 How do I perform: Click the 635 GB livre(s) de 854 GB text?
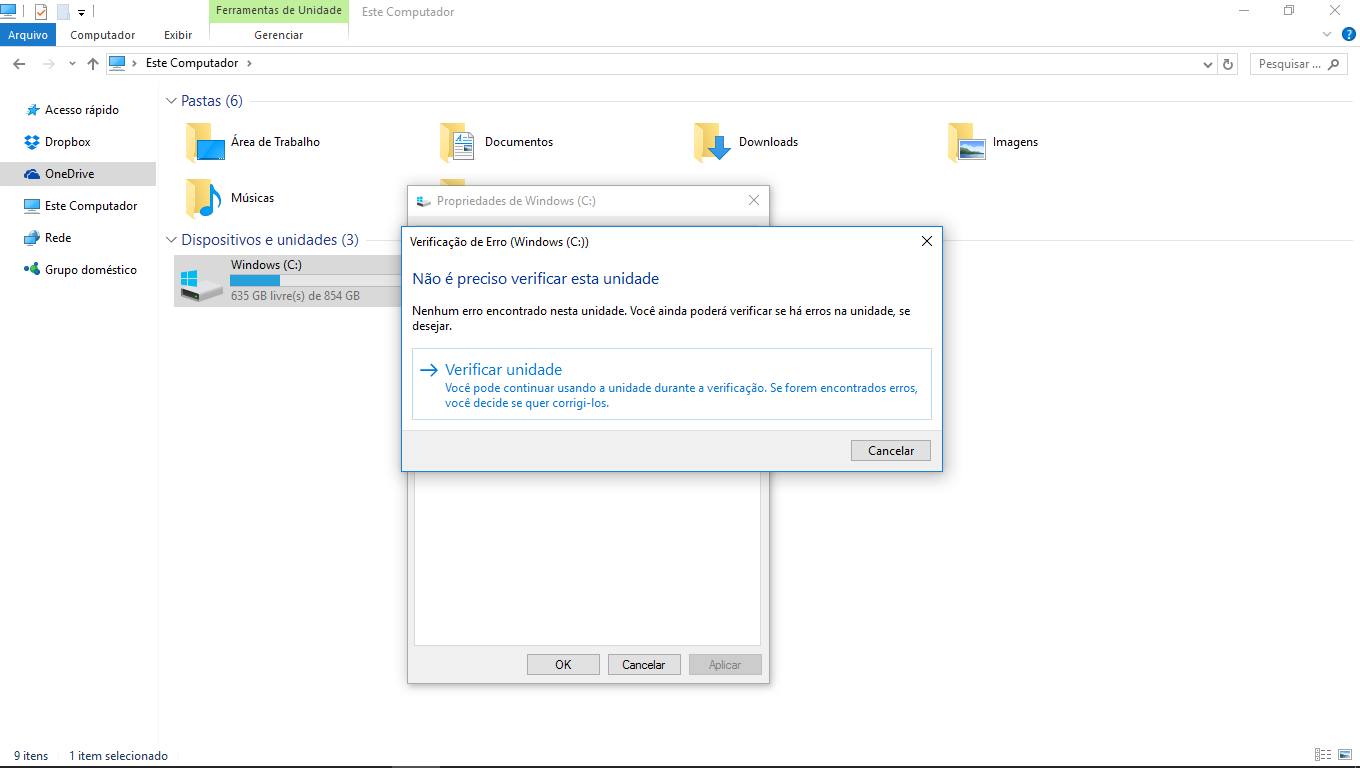coord(295,296)
